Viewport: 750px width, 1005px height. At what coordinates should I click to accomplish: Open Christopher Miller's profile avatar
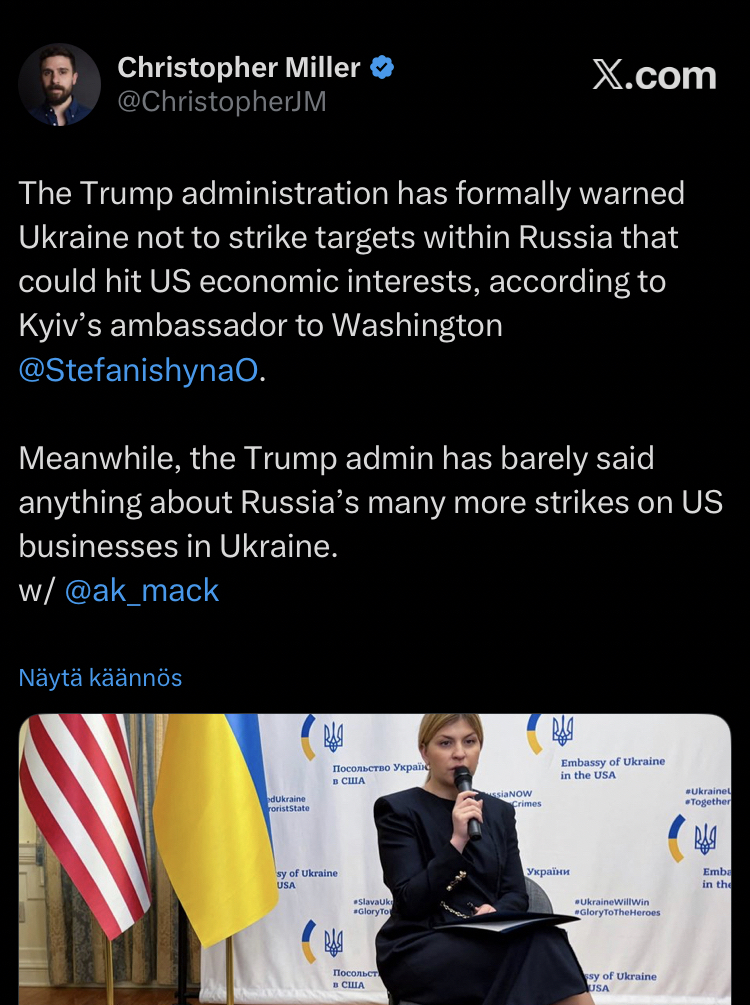(x=60, y=84)
